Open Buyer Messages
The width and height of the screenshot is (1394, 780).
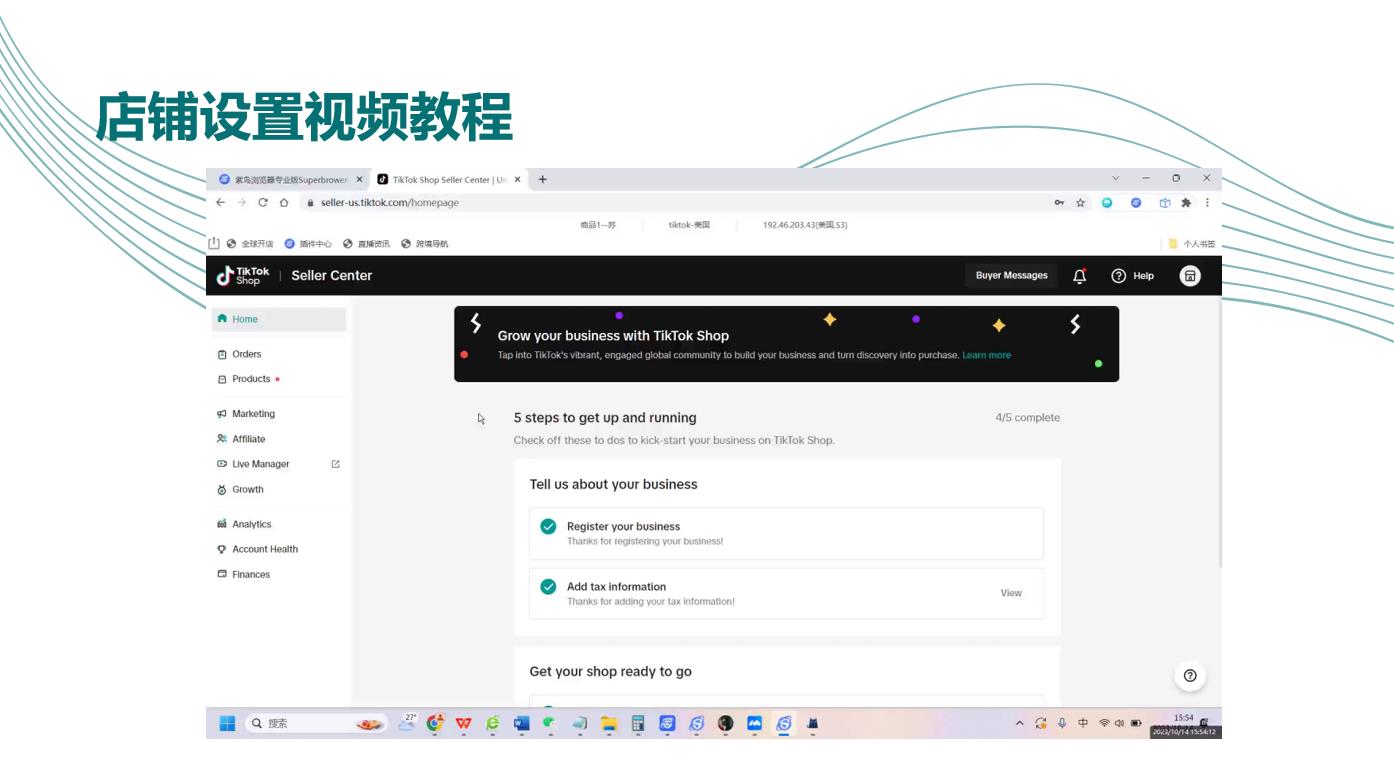click(1012, 276)
